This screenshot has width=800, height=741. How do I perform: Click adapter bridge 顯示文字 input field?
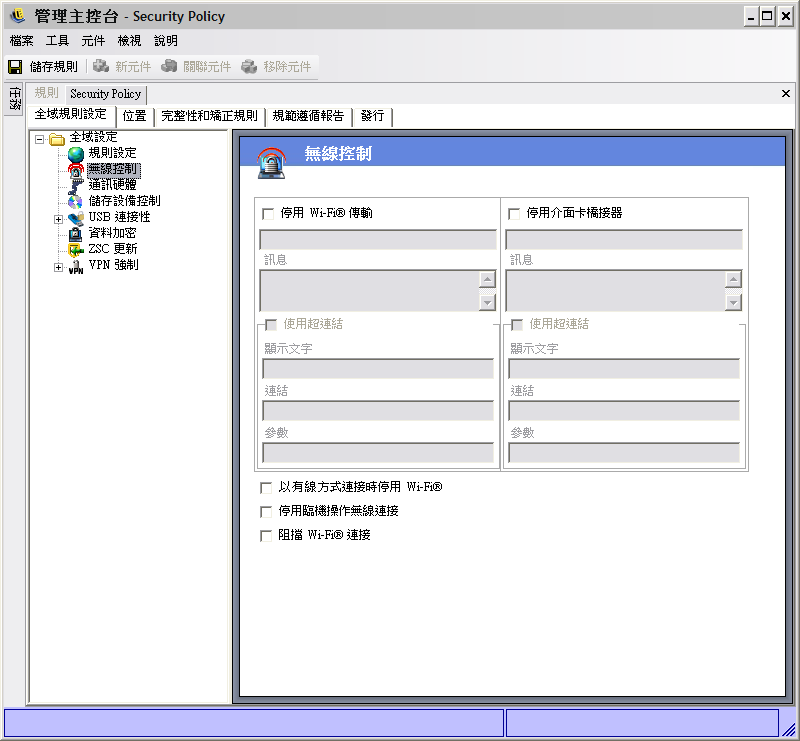(x=624, y=368)
